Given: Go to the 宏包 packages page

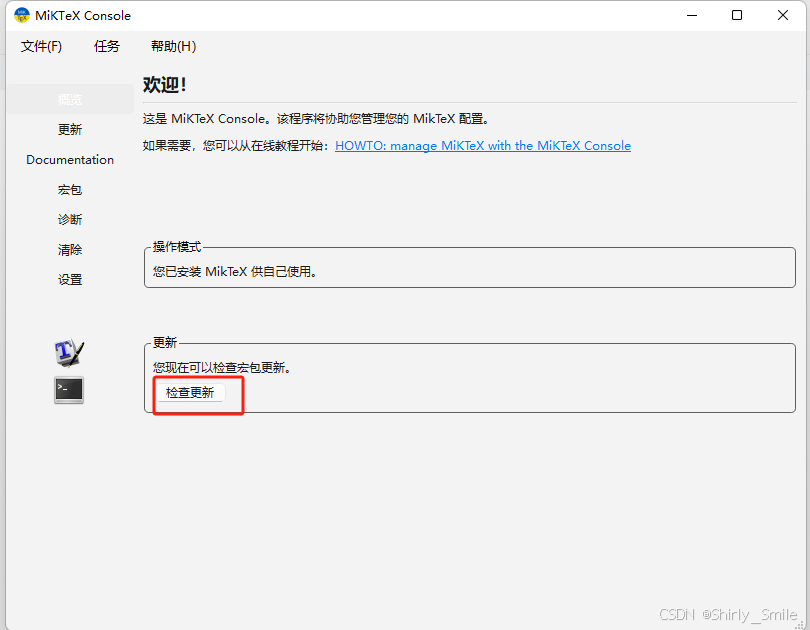Looking at the screenshot, I should pyautogui.click(x=70, y=190).
